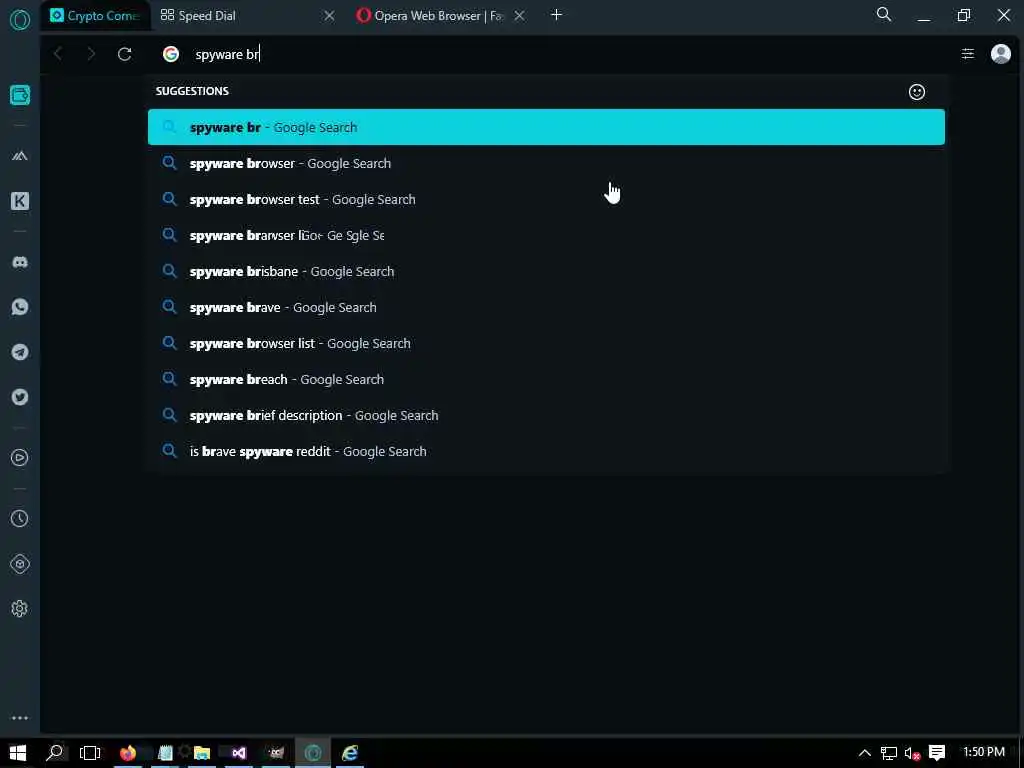Click the K icon in the sidebar
This screenshot has width=1024, height=768.
coord(20,201)
